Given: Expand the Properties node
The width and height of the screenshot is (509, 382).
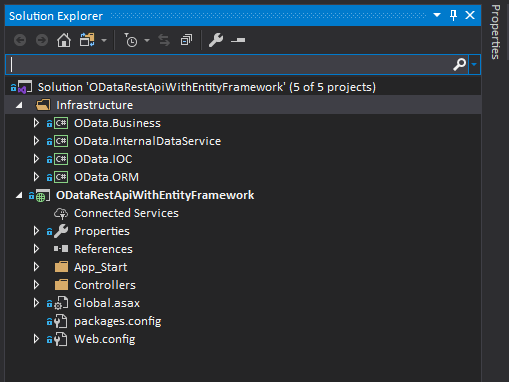Looking at the screenshot, I should (36, 231).
